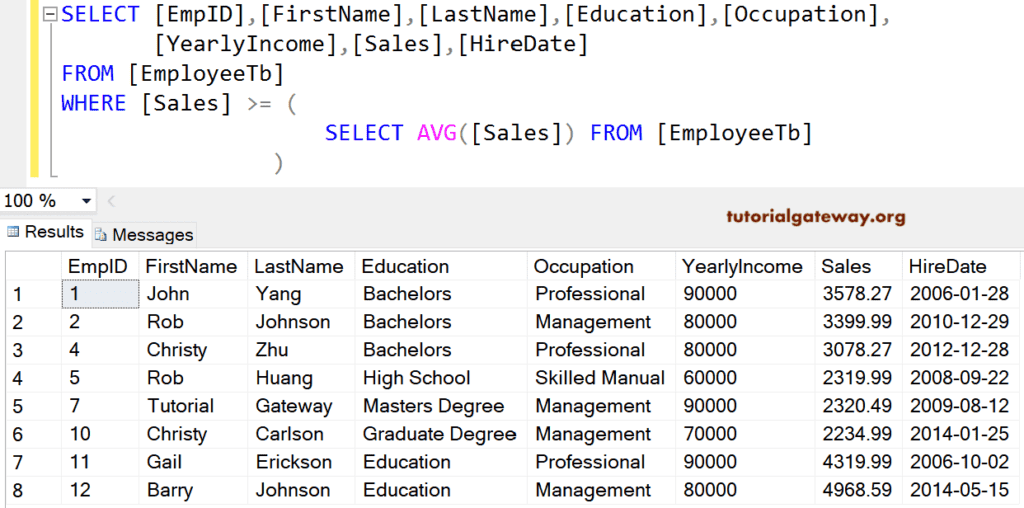Click the Messages tab icon

[x=101, y=235]
